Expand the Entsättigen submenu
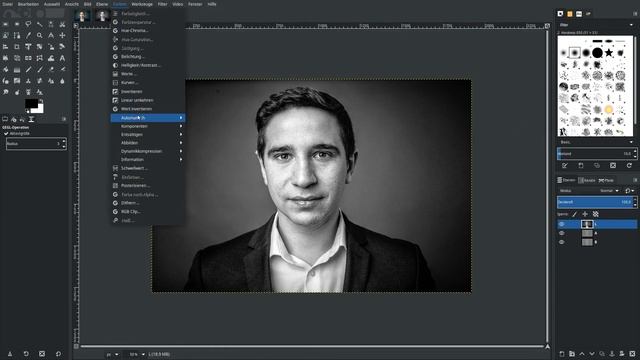Image resolution: width=640 pixels, height=360 pixels. (x=148, y=134)
